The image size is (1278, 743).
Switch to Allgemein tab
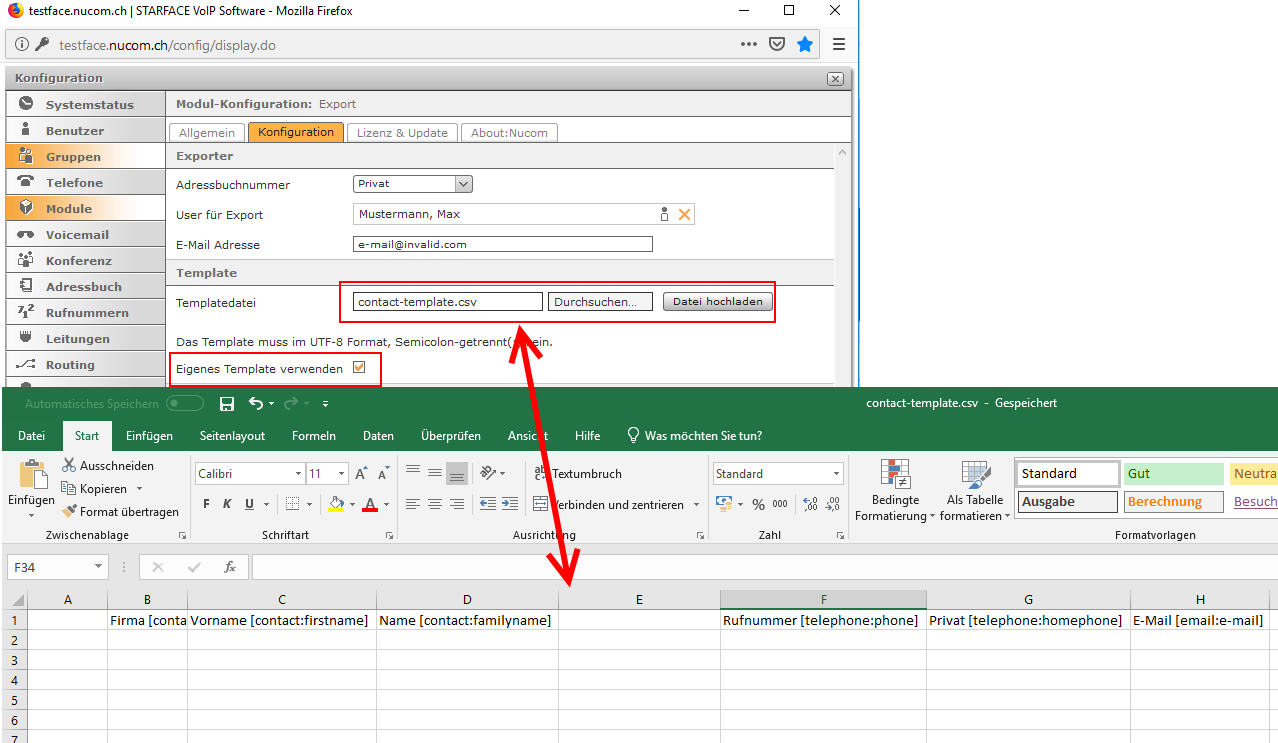pyautogui.click(x=207, y=133)
